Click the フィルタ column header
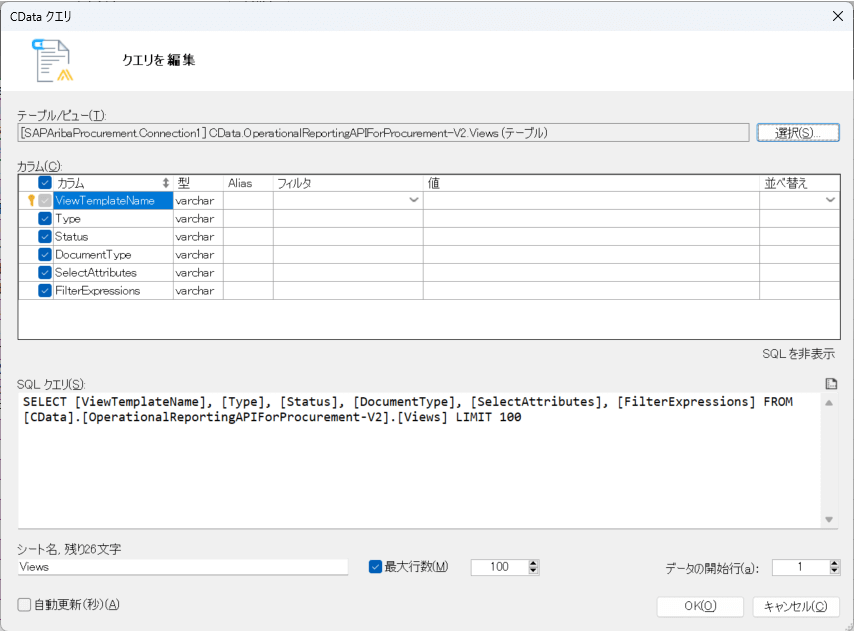The height and width of the screenshot is (631, 854). [x=348, y=183]
